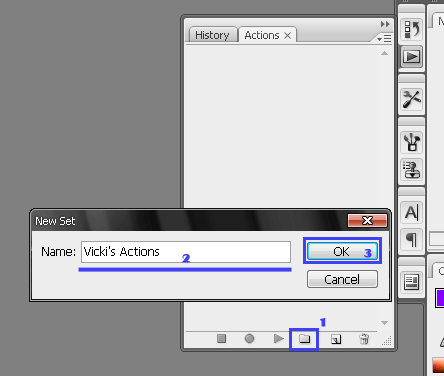The width and height of the screenshot is (444, 376).
Task: Open the Layer Comps panel icon
Action: tap(412, 282)
